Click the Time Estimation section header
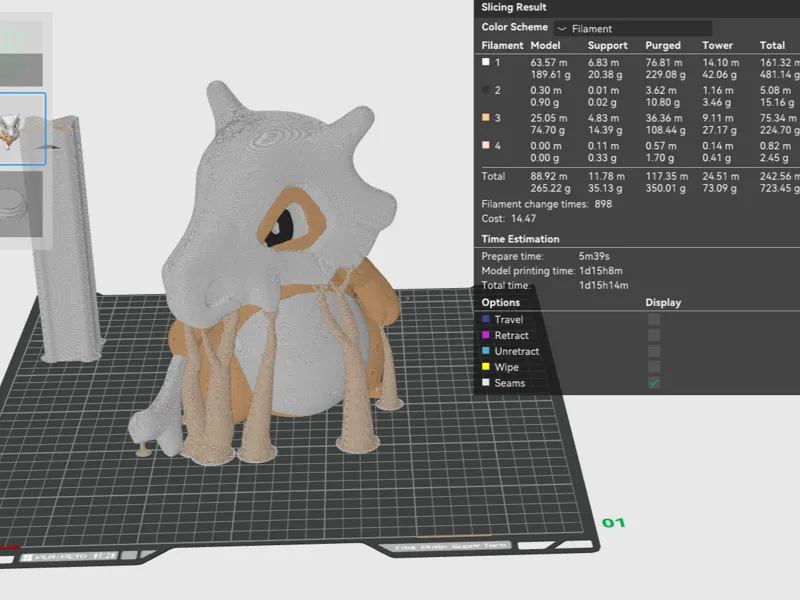 tap(520, 239)
